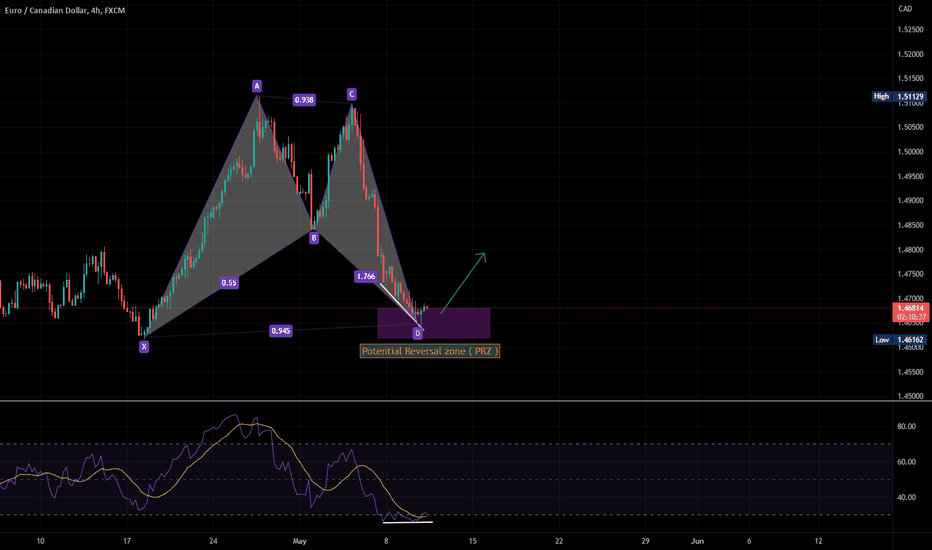The image size is (932, 550).
Task: Click the Jun label on time axis
Action: click(697, 541)
